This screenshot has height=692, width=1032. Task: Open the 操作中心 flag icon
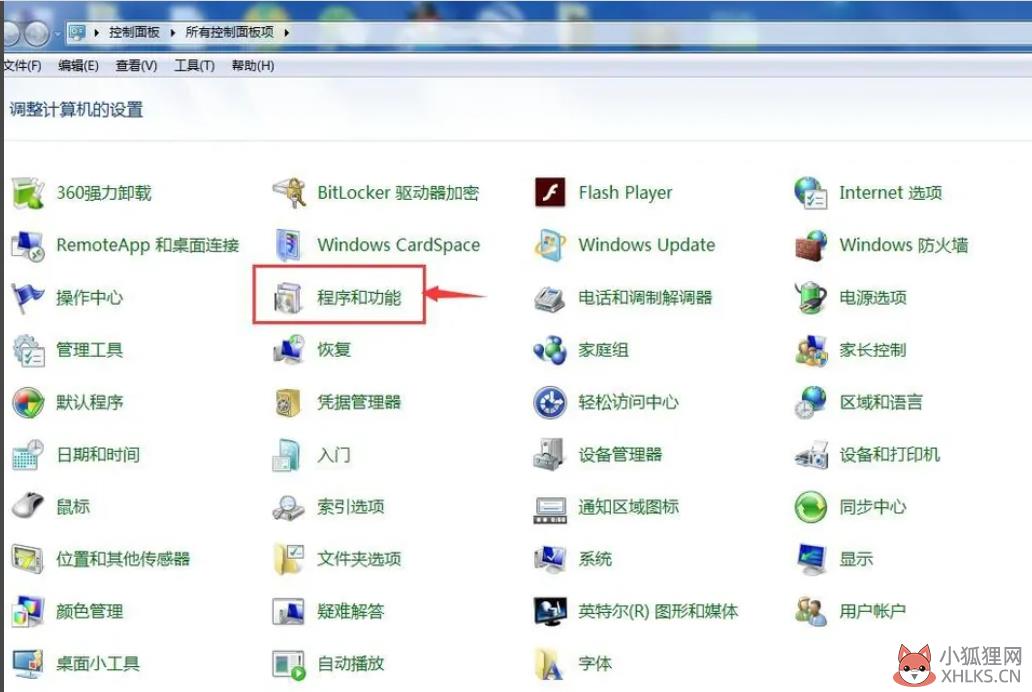tap(28, 298)
